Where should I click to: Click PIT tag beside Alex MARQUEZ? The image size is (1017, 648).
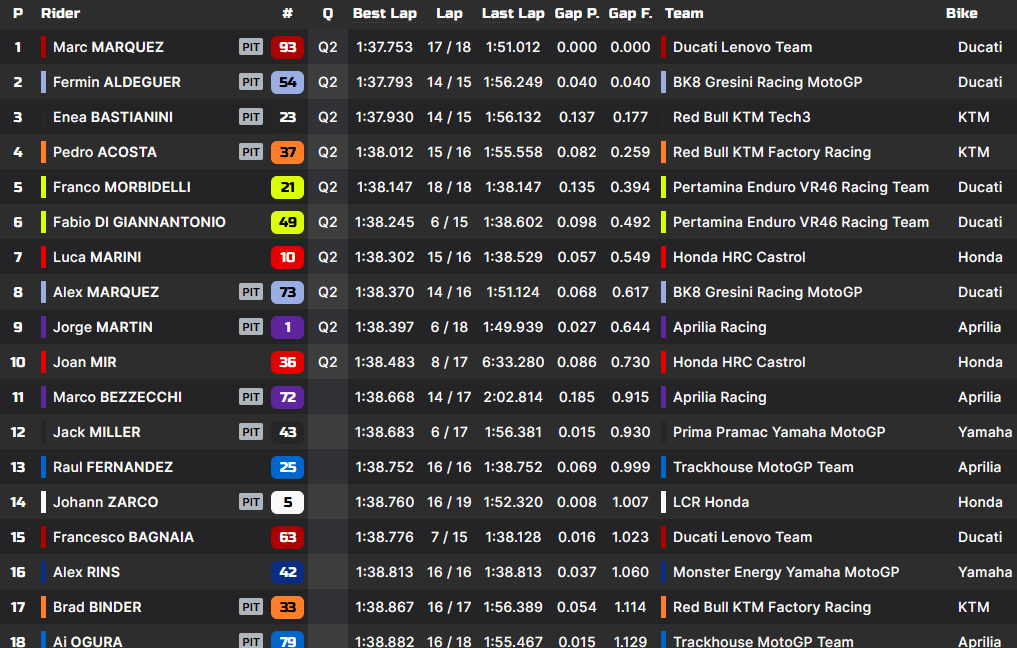(251, 293)
